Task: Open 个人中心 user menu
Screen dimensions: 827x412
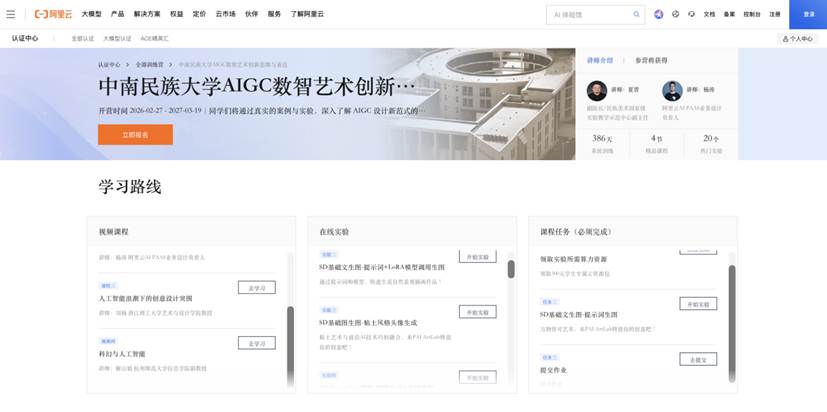Action: pyautogui.click(x=798, y=38)
